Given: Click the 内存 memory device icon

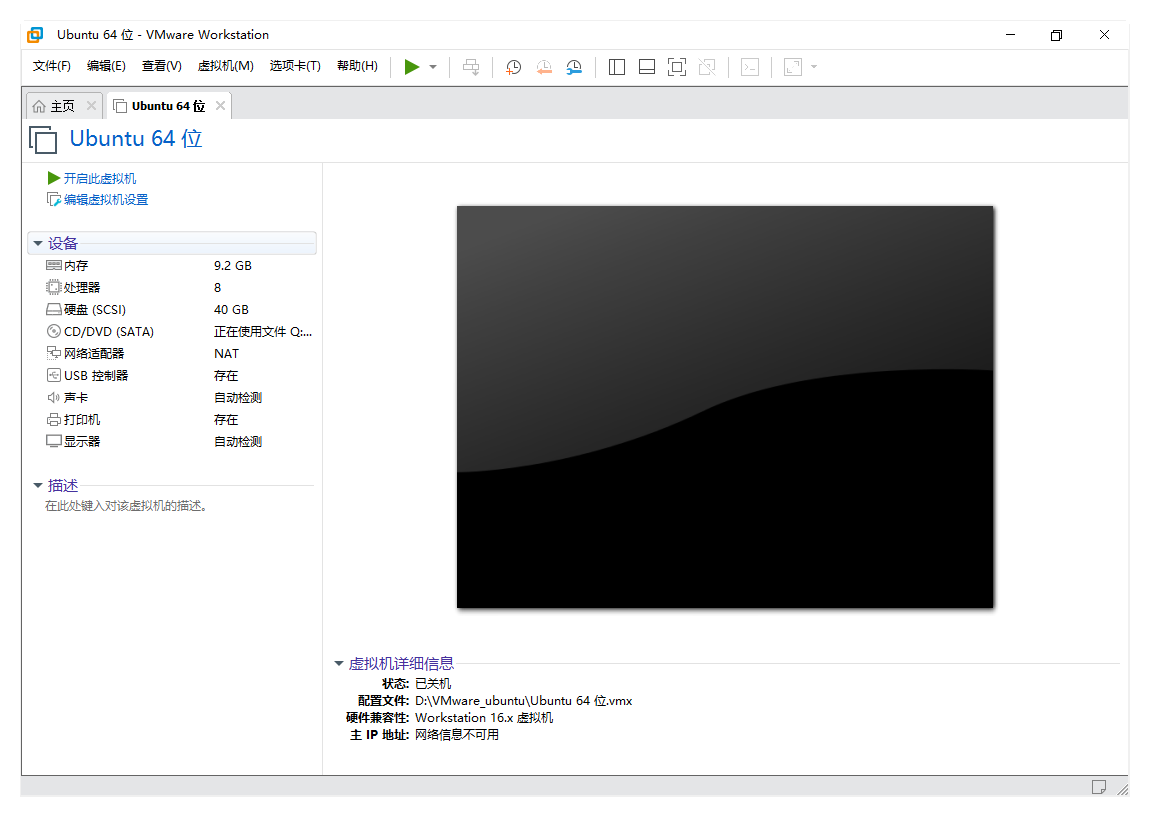Looking at the screenshot, I should [54, 265].
